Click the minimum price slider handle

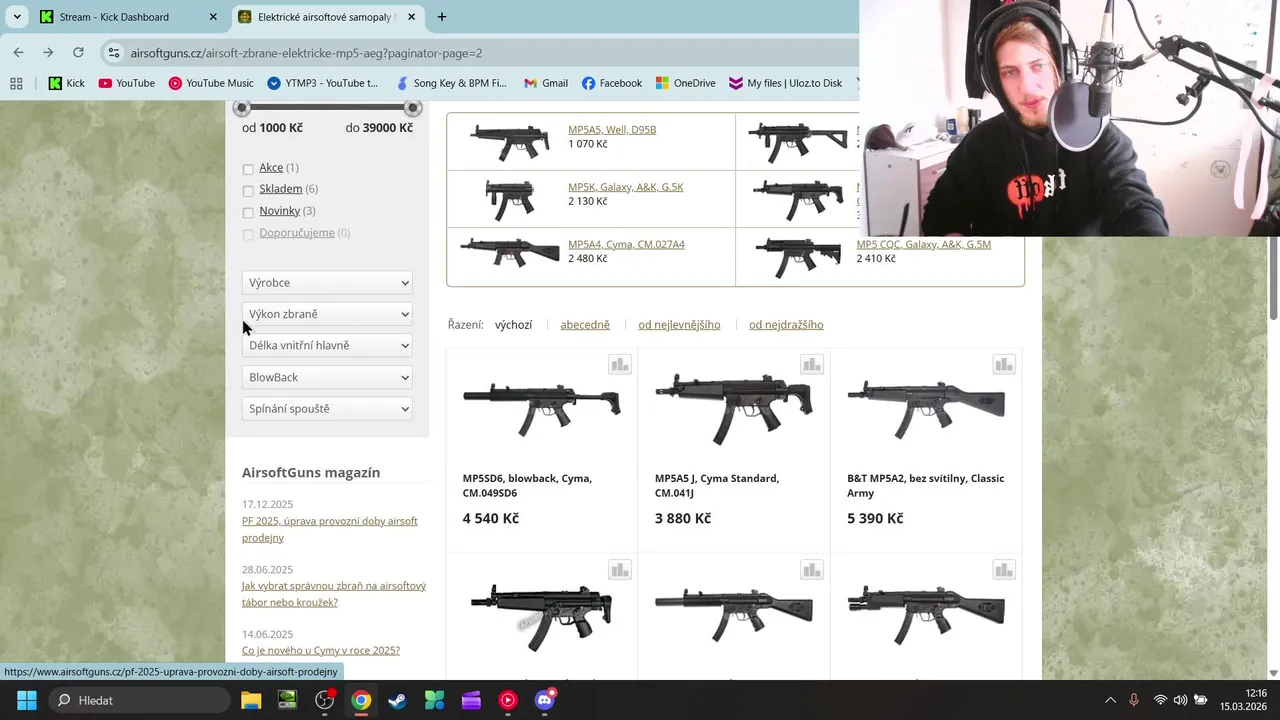click(242, 107)
